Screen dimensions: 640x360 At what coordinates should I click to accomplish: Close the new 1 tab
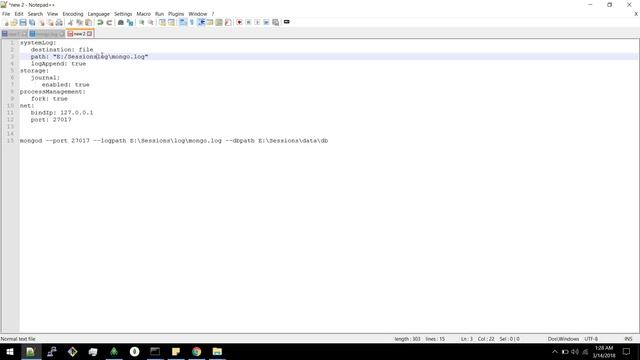click(x=24, y=34)
